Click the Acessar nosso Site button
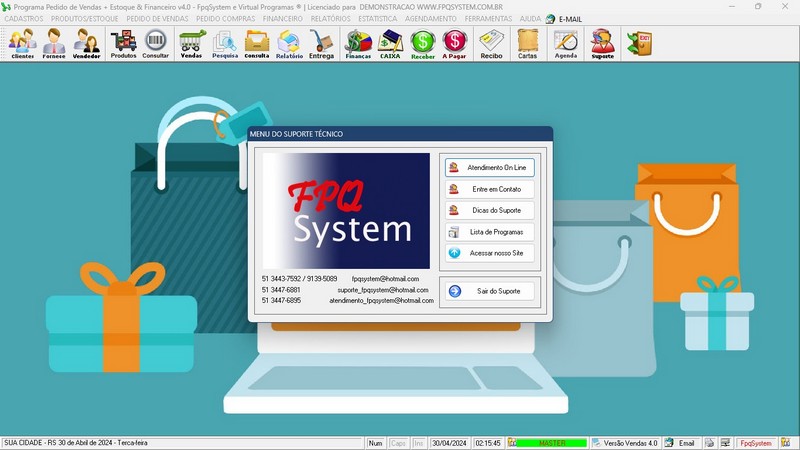Viewport: 800px width, 450px height. pyautogui.click(x=490, y=253)
